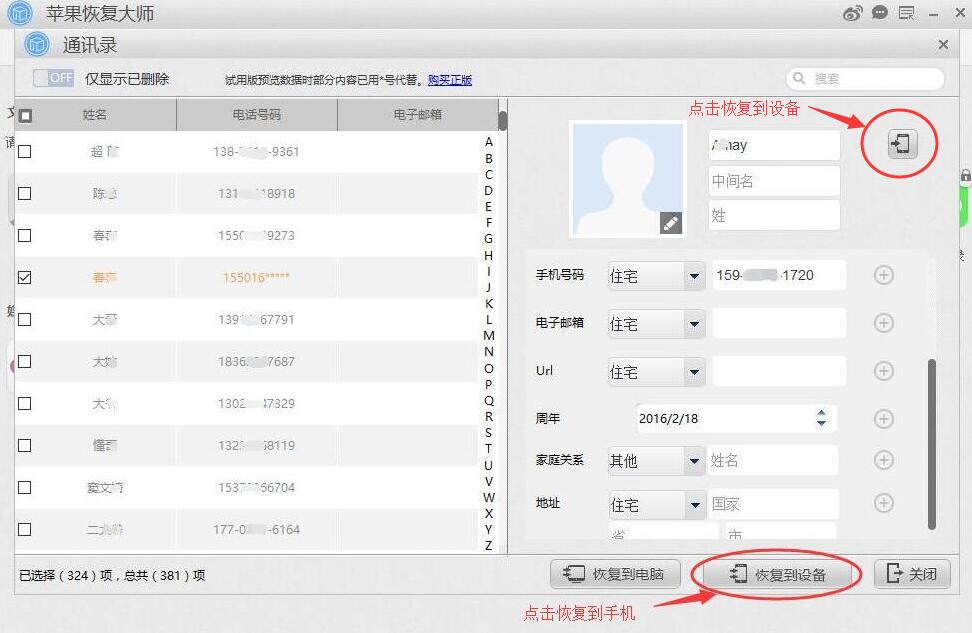Open the 电子邮箱 type dropdown

tap(694, 324)
